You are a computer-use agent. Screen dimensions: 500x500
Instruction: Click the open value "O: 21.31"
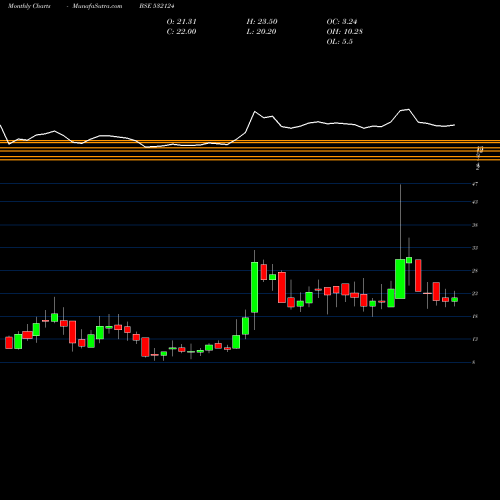[181, 22]
